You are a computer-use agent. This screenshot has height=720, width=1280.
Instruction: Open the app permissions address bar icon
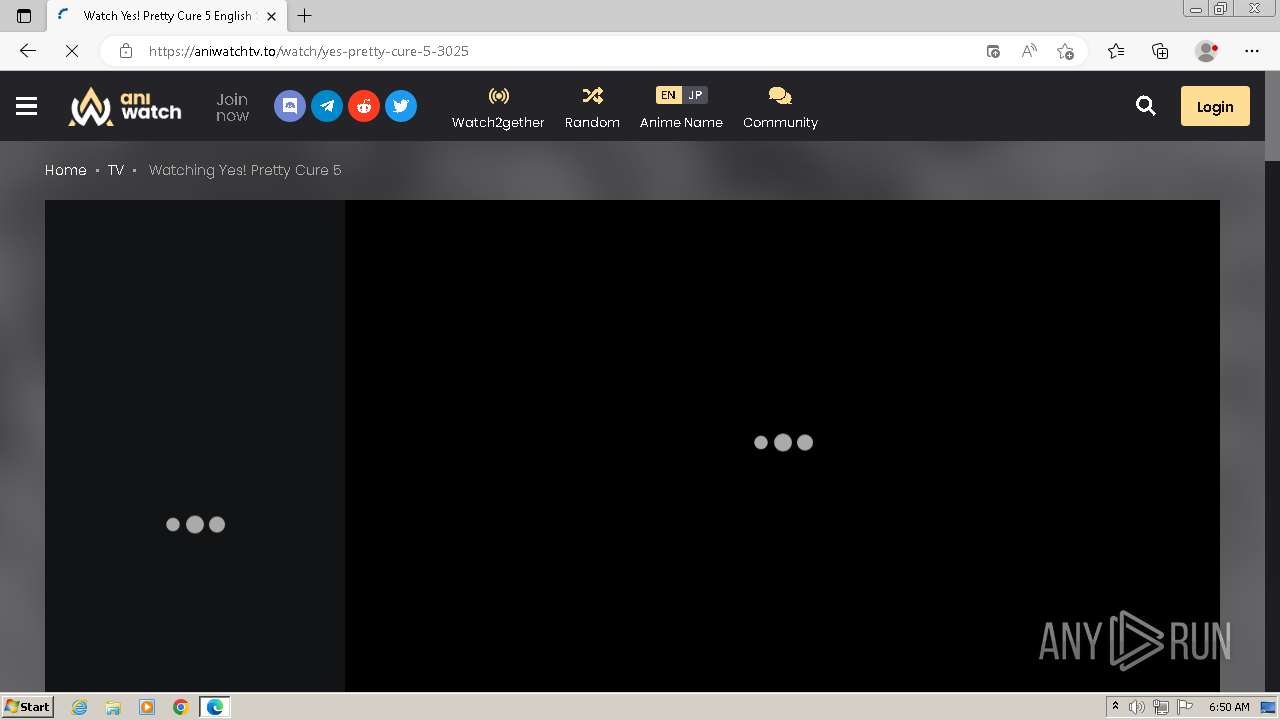click(x=993, y=51)
